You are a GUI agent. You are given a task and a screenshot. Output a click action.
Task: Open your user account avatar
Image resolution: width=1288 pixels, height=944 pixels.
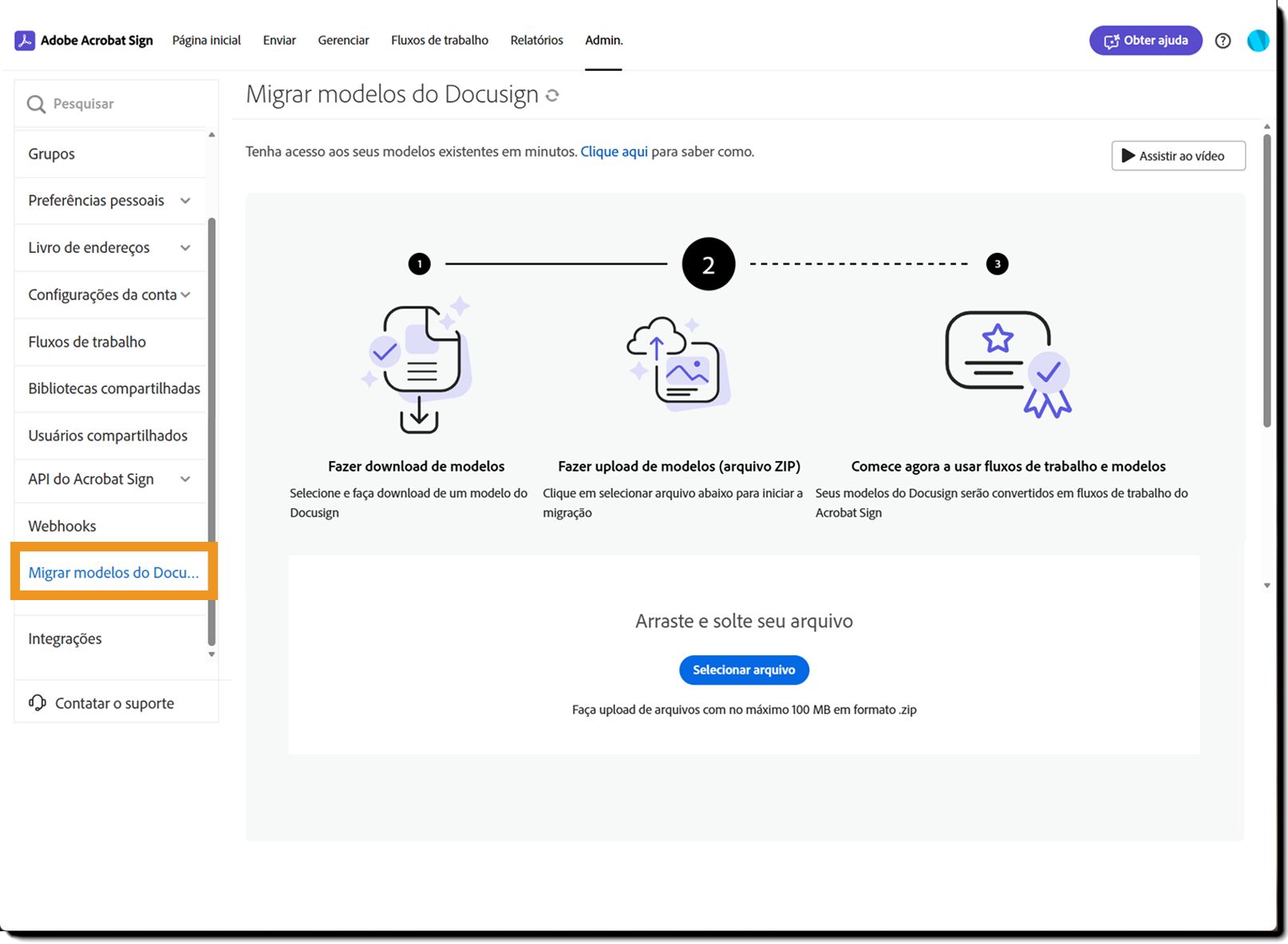tap(1258, 40)
